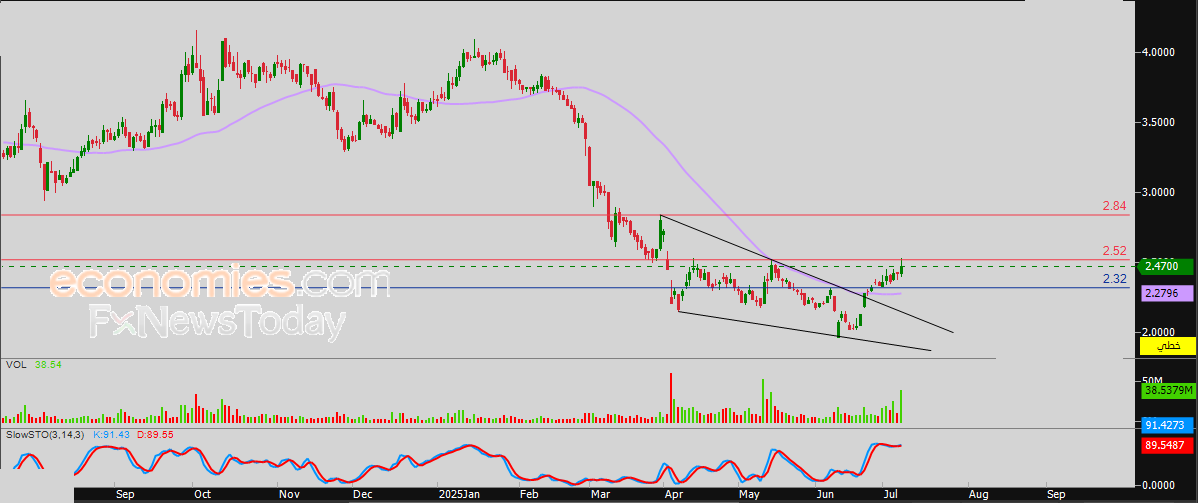The image size is (1198, 503).
Task: Click the 3.0000 price axis label
Action: 1158,192
